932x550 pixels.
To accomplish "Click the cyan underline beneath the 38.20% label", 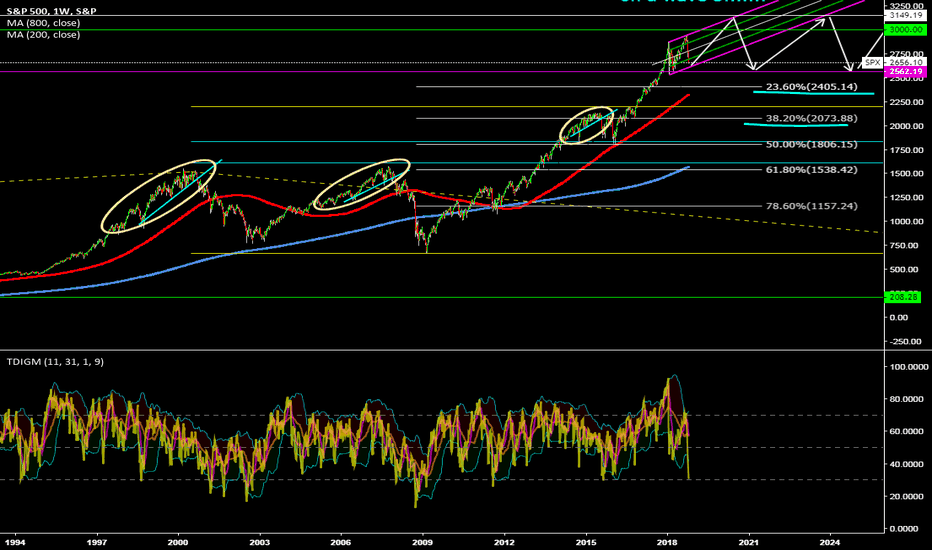I will click(x=796, y=125).
